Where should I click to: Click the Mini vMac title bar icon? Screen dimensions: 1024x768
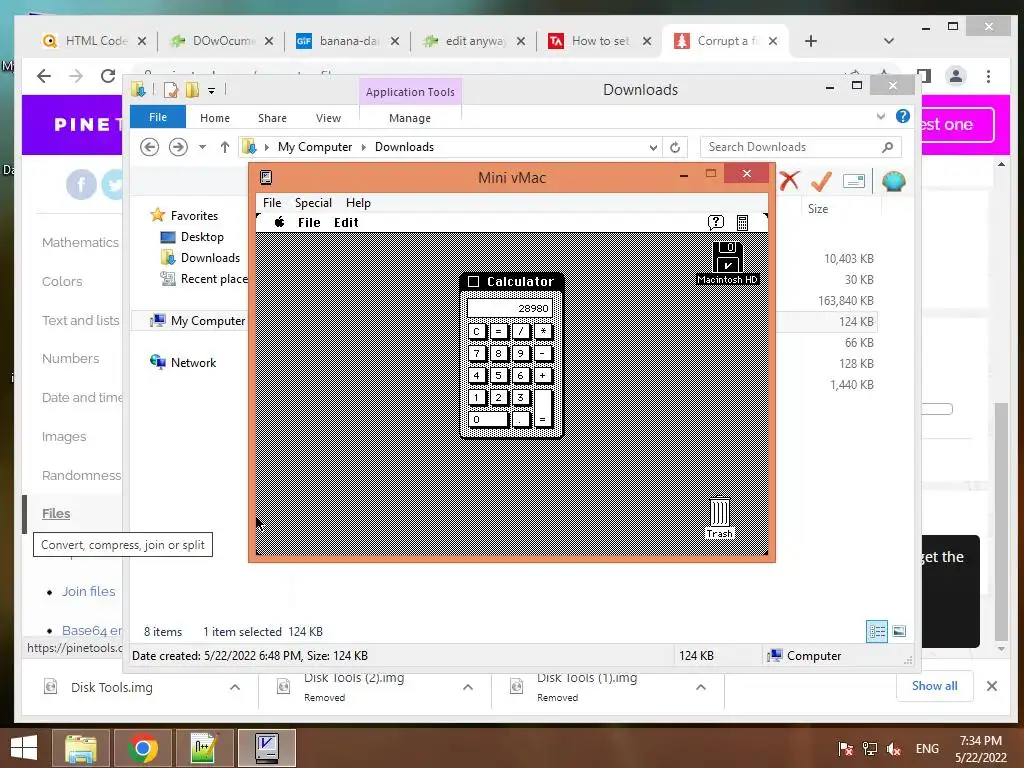pos(266,177)
